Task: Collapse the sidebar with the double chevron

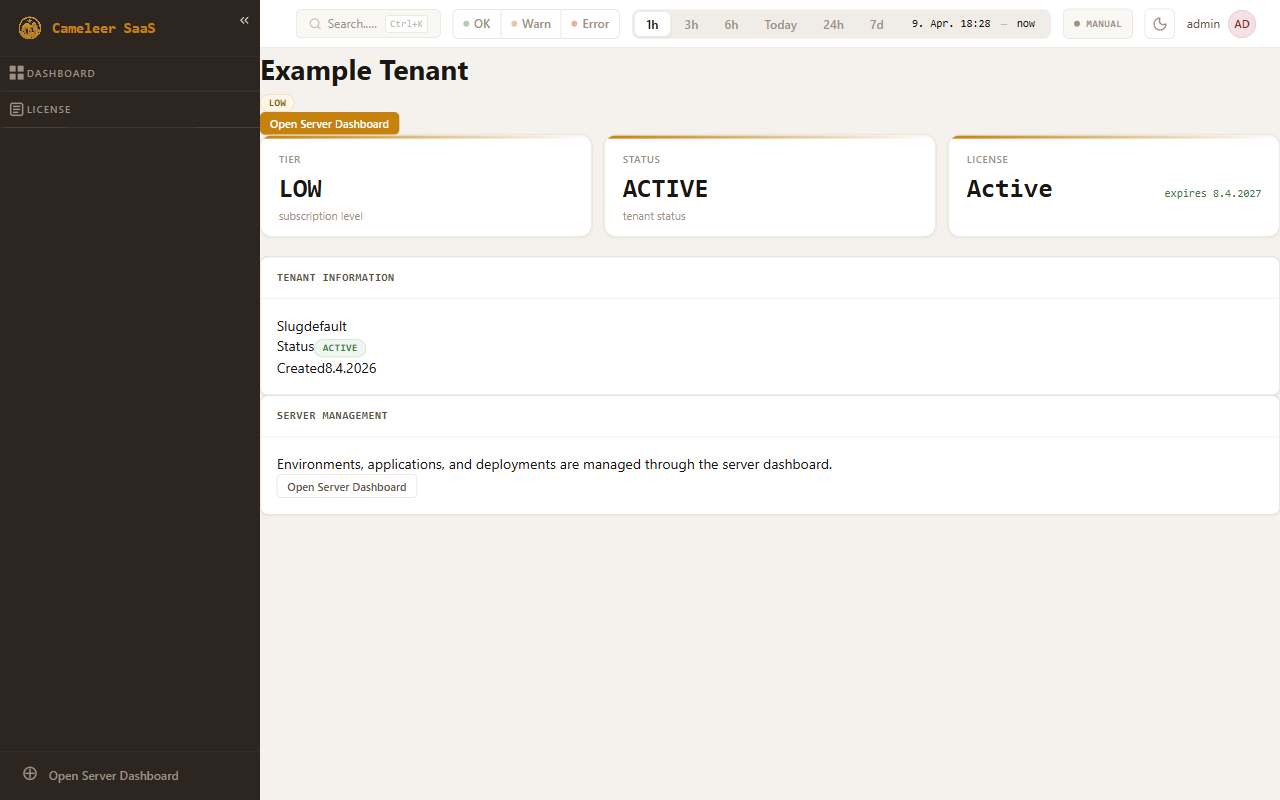Action: coord(244,20)
